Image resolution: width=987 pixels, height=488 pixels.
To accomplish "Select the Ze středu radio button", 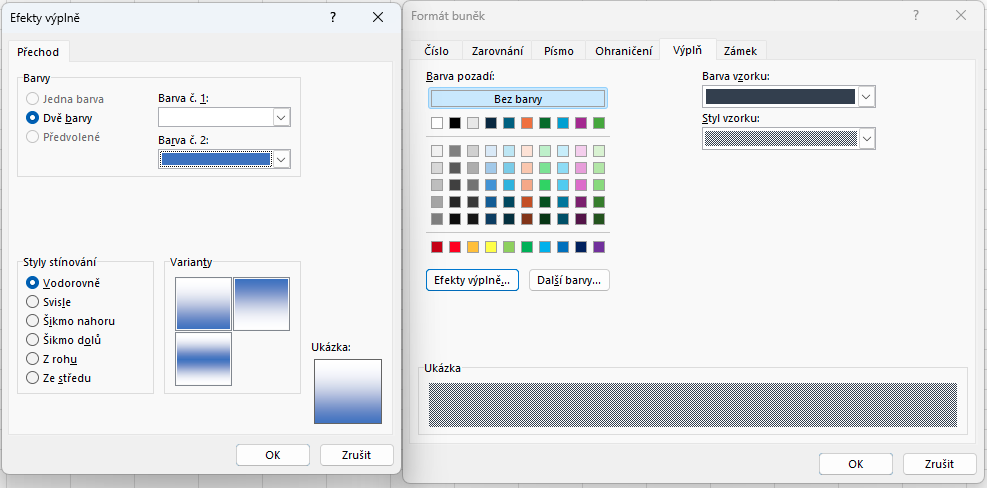I will coord(33,378).
